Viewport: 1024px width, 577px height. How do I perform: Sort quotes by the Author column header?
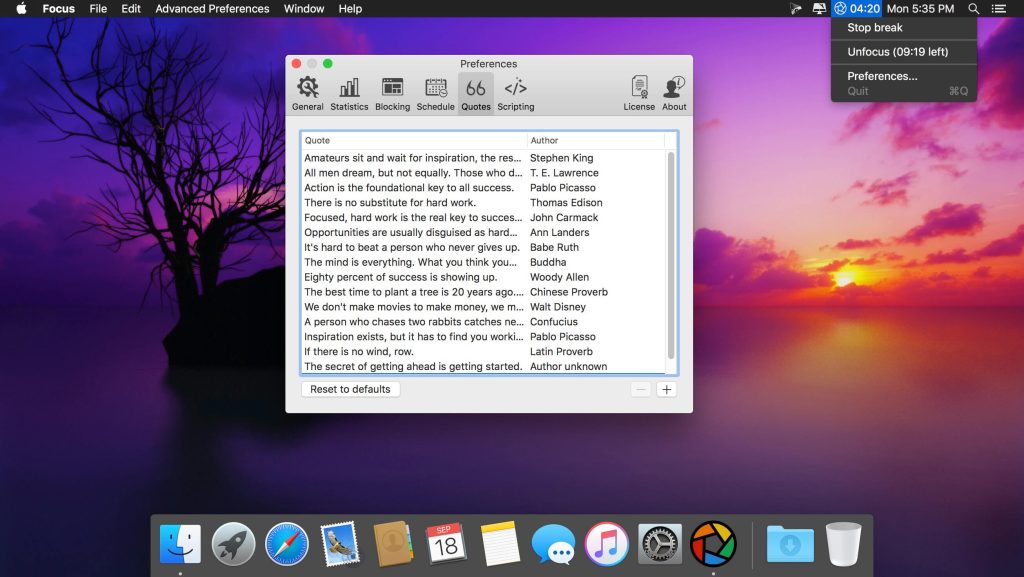[x=595, y=140]
